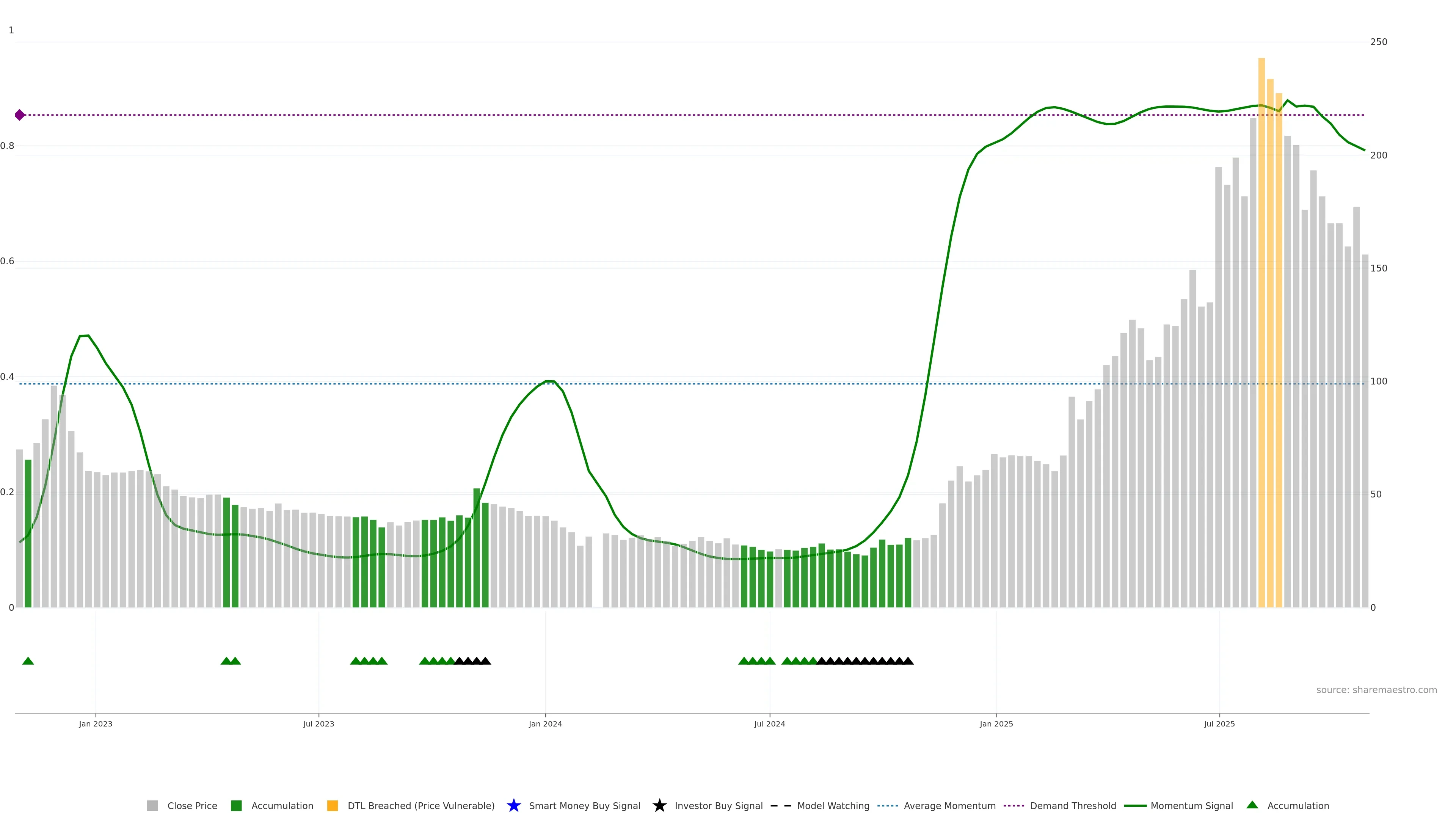Click the blue Smart Money Buy Signal star
Viewport: 1456px width, 819px height.
click(x=514, y=805)
